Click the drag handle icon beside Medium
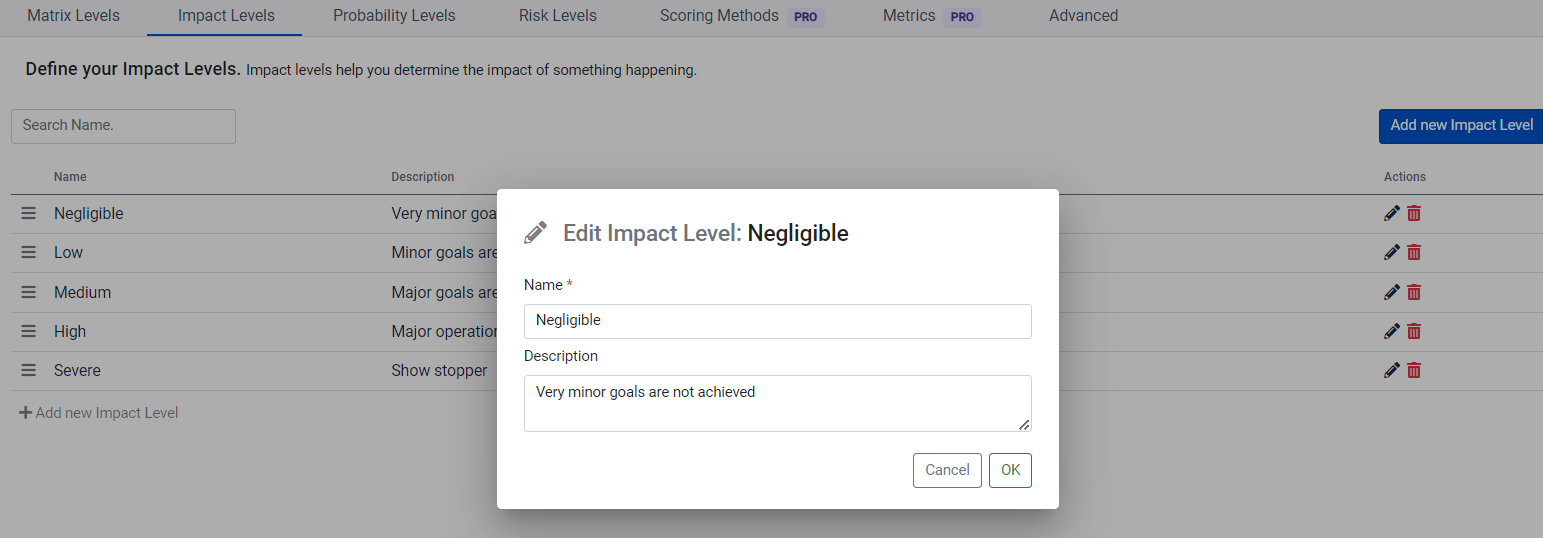This screenshot has height=538, width=1543. point(29,292)
